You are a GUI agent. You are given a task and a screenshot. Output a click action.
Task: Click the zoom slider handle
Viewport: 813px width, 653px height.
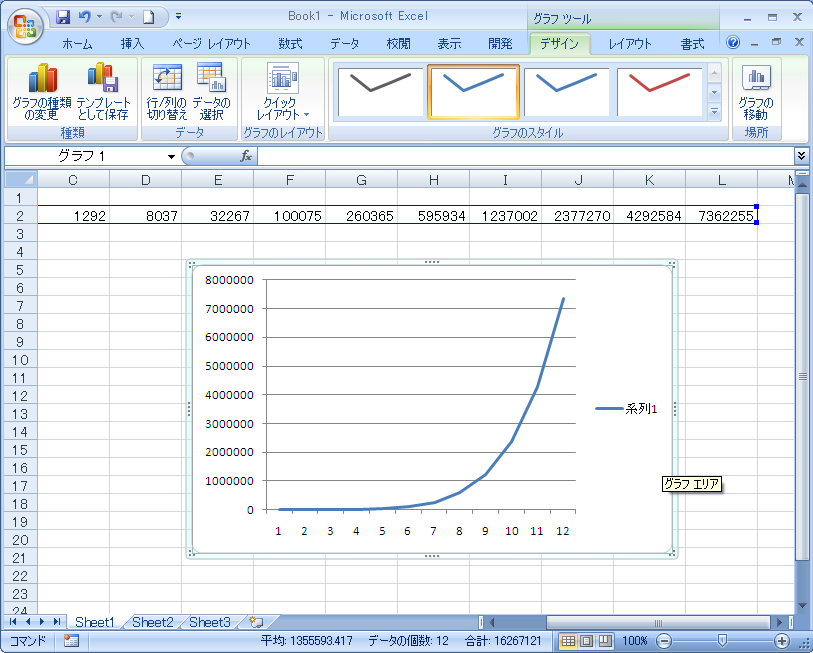722,640
